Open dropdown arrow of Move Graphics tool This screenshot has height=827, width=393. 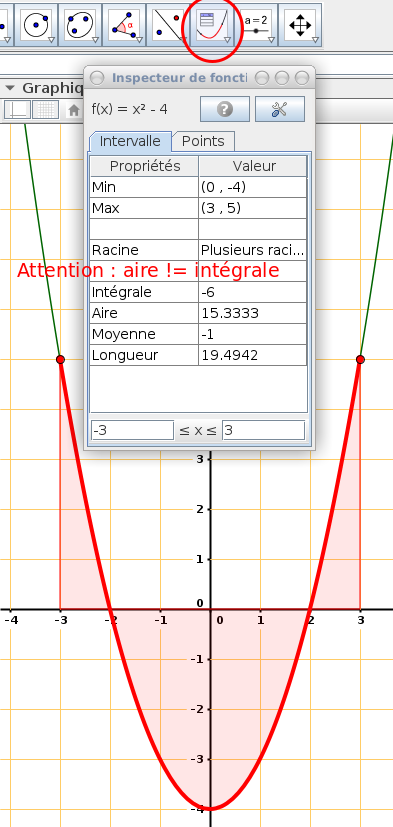click(x=315, y=40)
